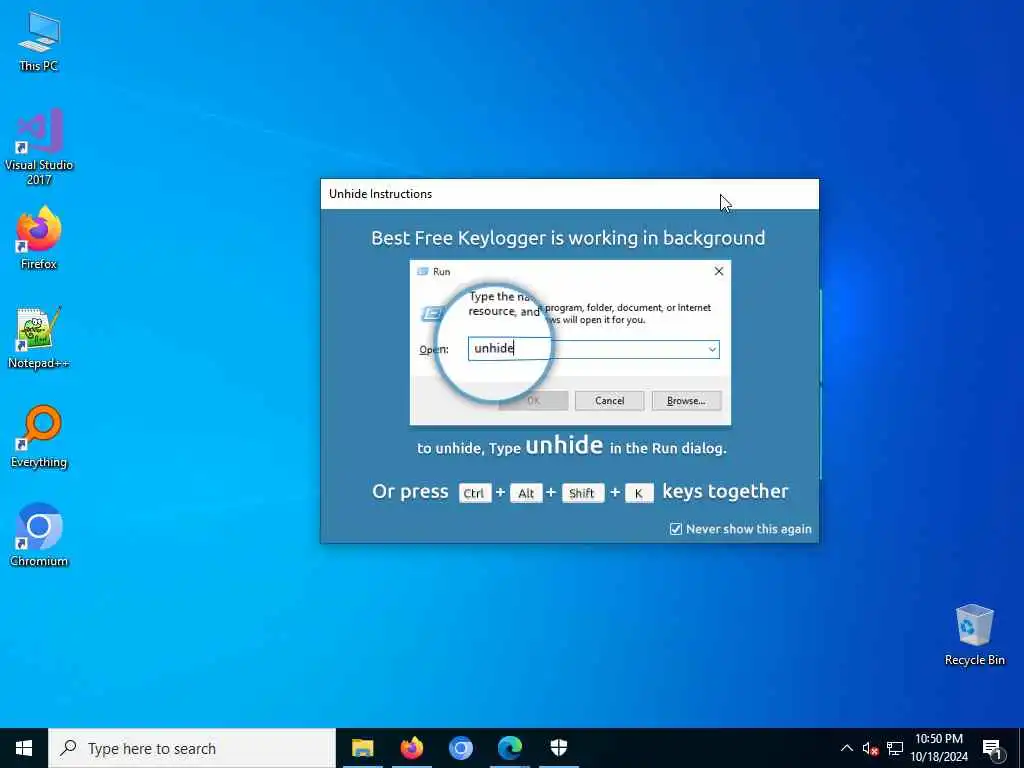Open Microsoft Edge from taskbar
Screen dimensions: 1024x768
(x=510, y=748)
